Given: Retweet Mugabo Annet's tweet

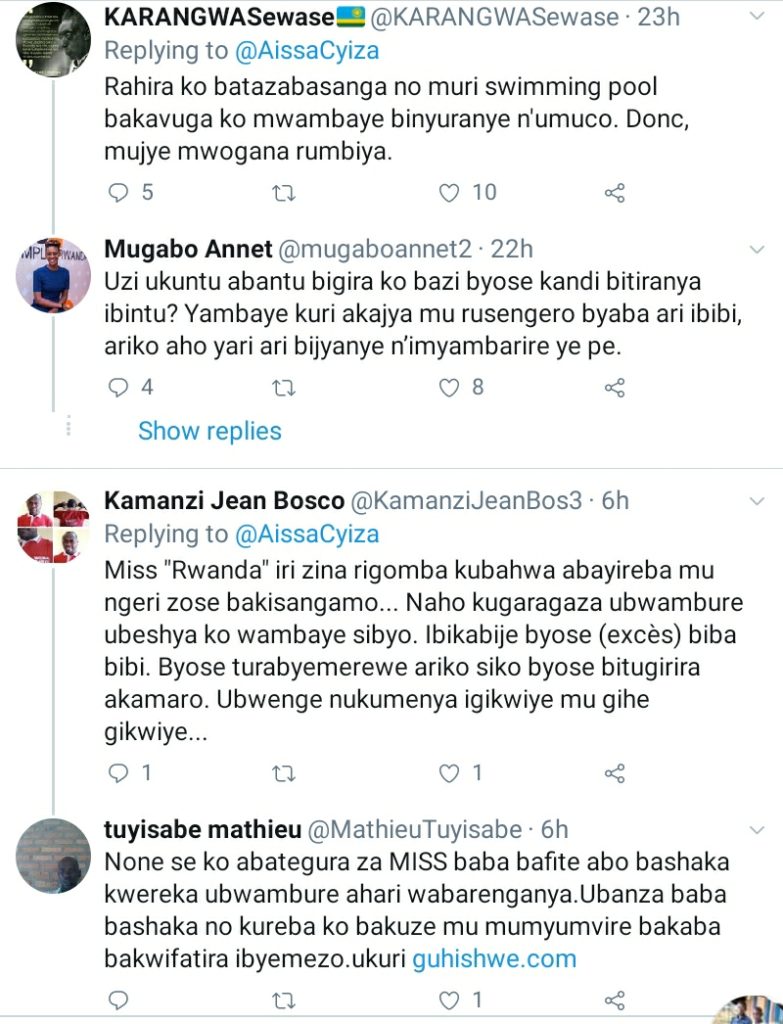Looking at the screenshot, I should click(x=284, y=386).
